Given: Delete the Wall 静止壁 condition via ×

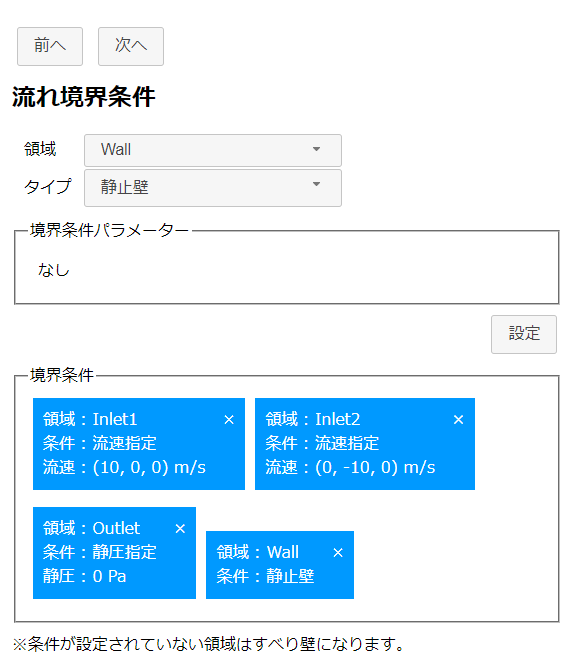Looking at the screenshot, I should pos(338,553).
